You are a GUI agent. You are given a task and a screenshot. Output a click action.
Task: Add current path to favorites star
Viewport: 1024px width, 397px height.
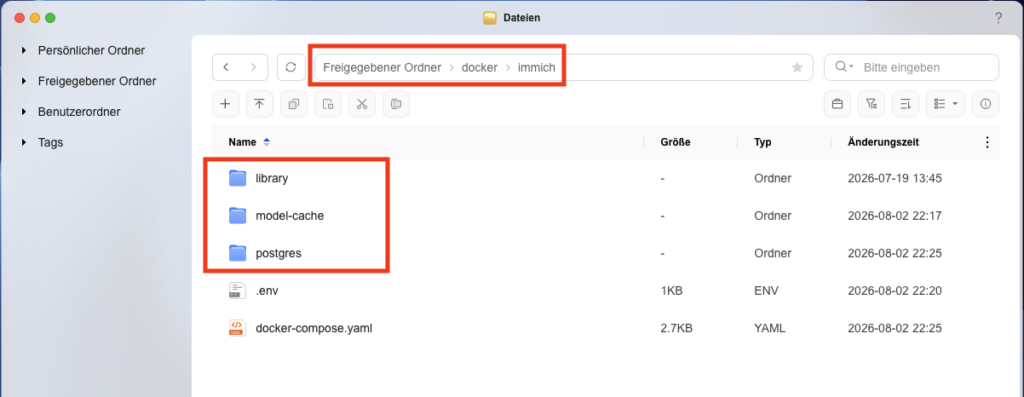[797, 67]
